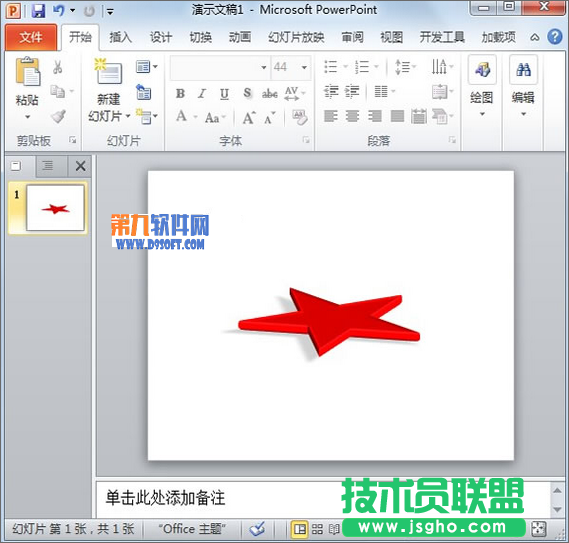Click the Distributed alignment icon
Screen dimensions: 569x543
pyautogui.click(x=419, y=117)
